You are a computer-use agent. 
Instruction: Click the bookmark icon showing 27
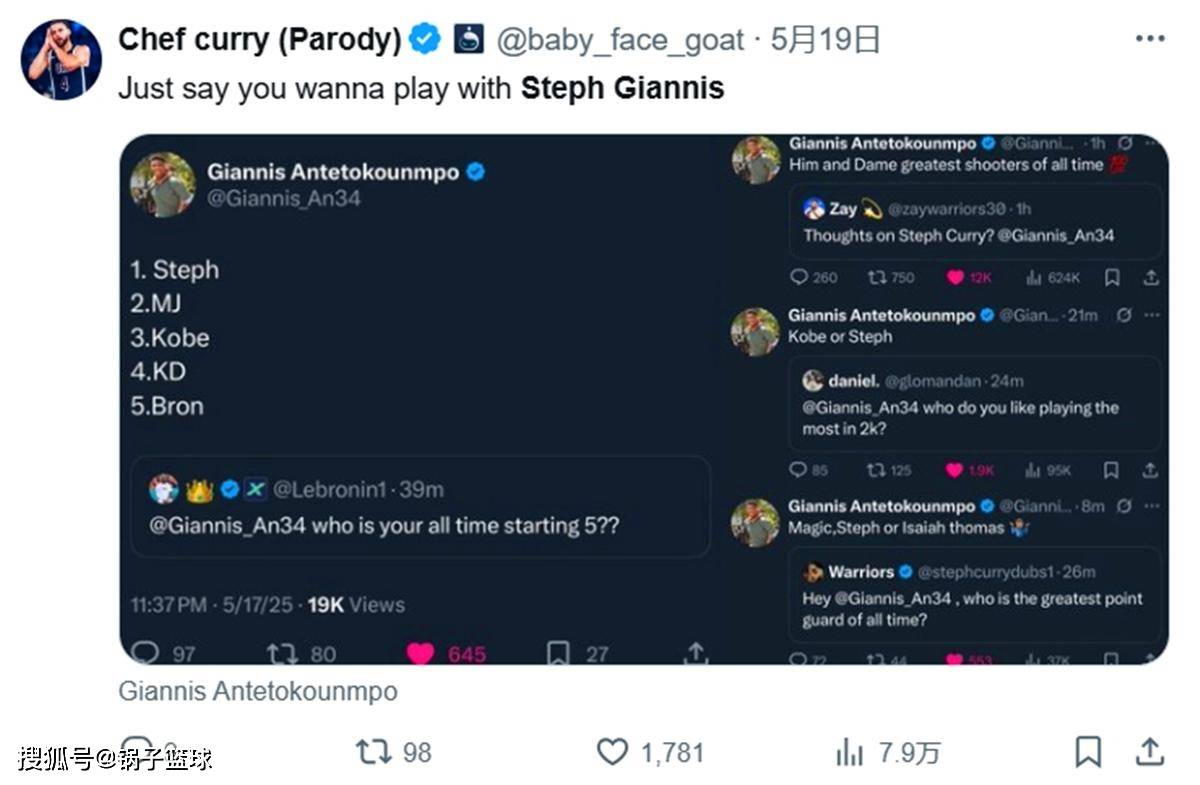tap(577, 654)
